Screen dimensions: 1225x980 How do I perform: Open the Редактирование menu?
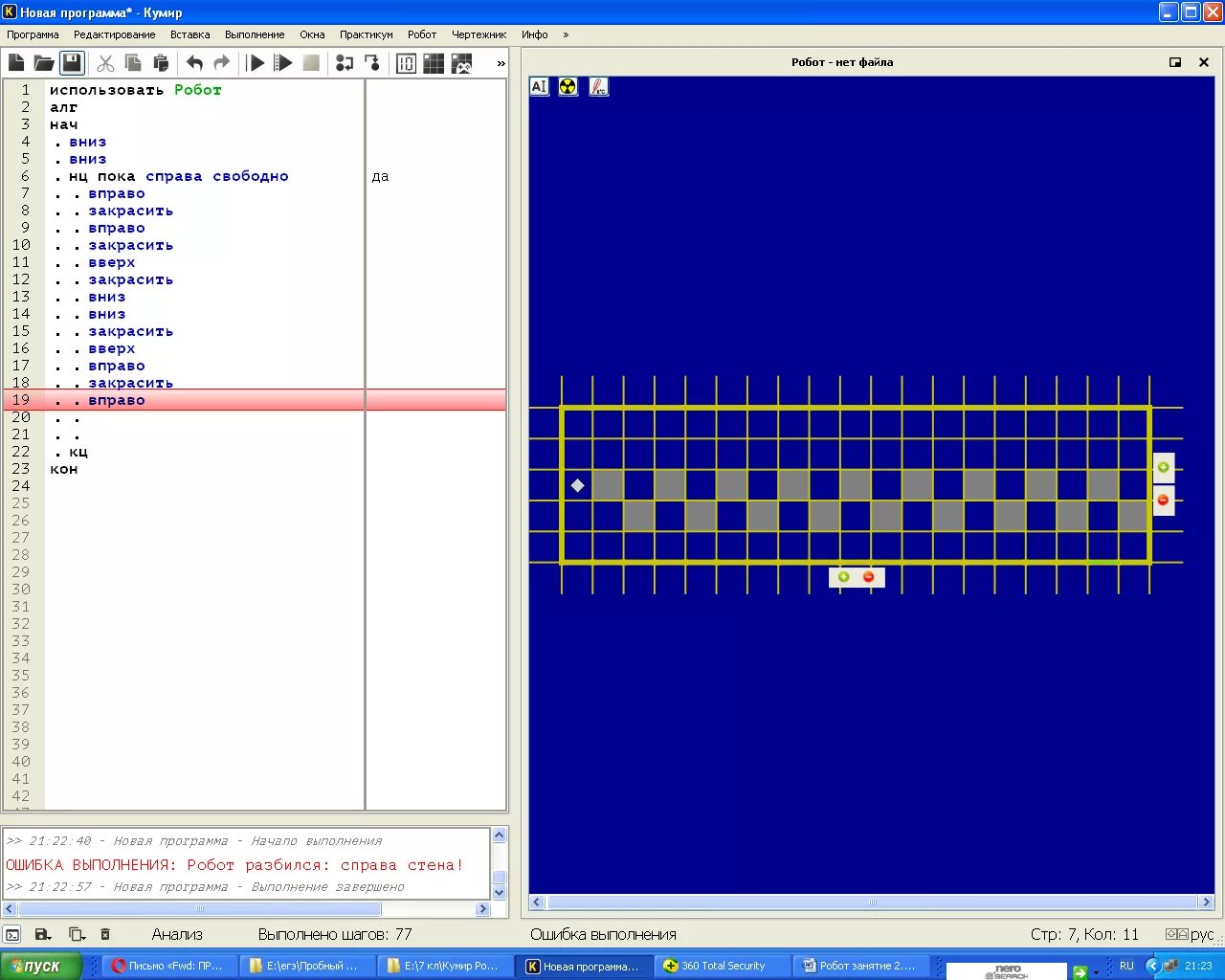114,34
